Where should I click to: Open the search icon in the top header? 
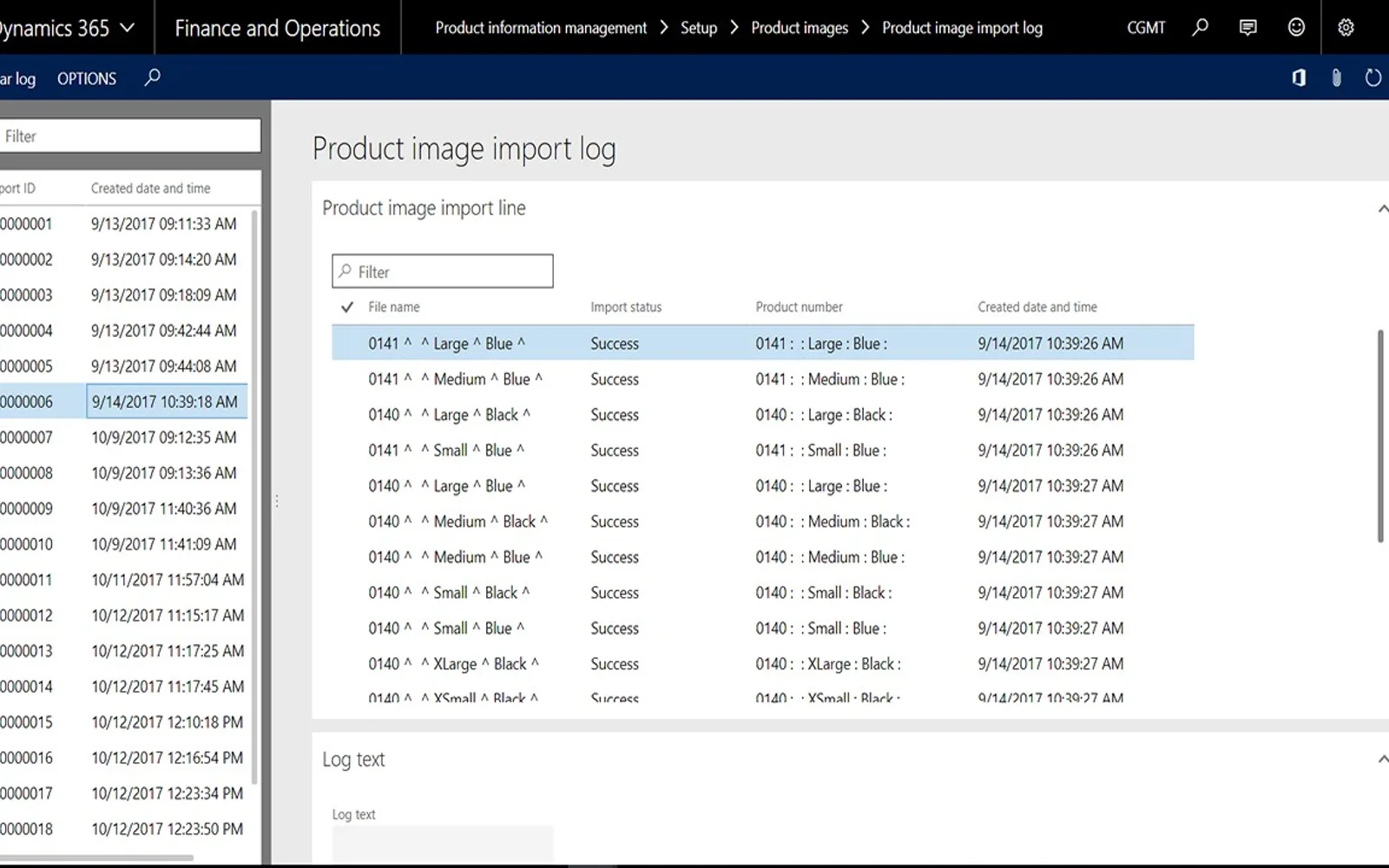pyautogui.click(x=1200, y=28)
